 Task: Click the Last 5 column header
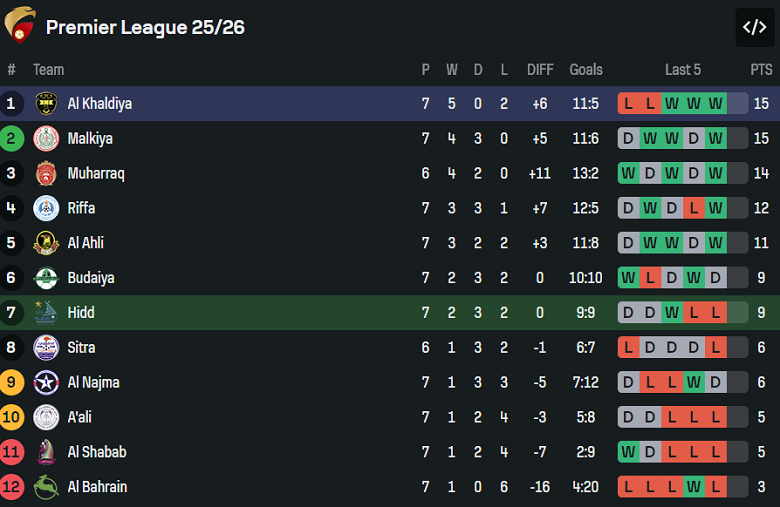click(x=683, y=70)
